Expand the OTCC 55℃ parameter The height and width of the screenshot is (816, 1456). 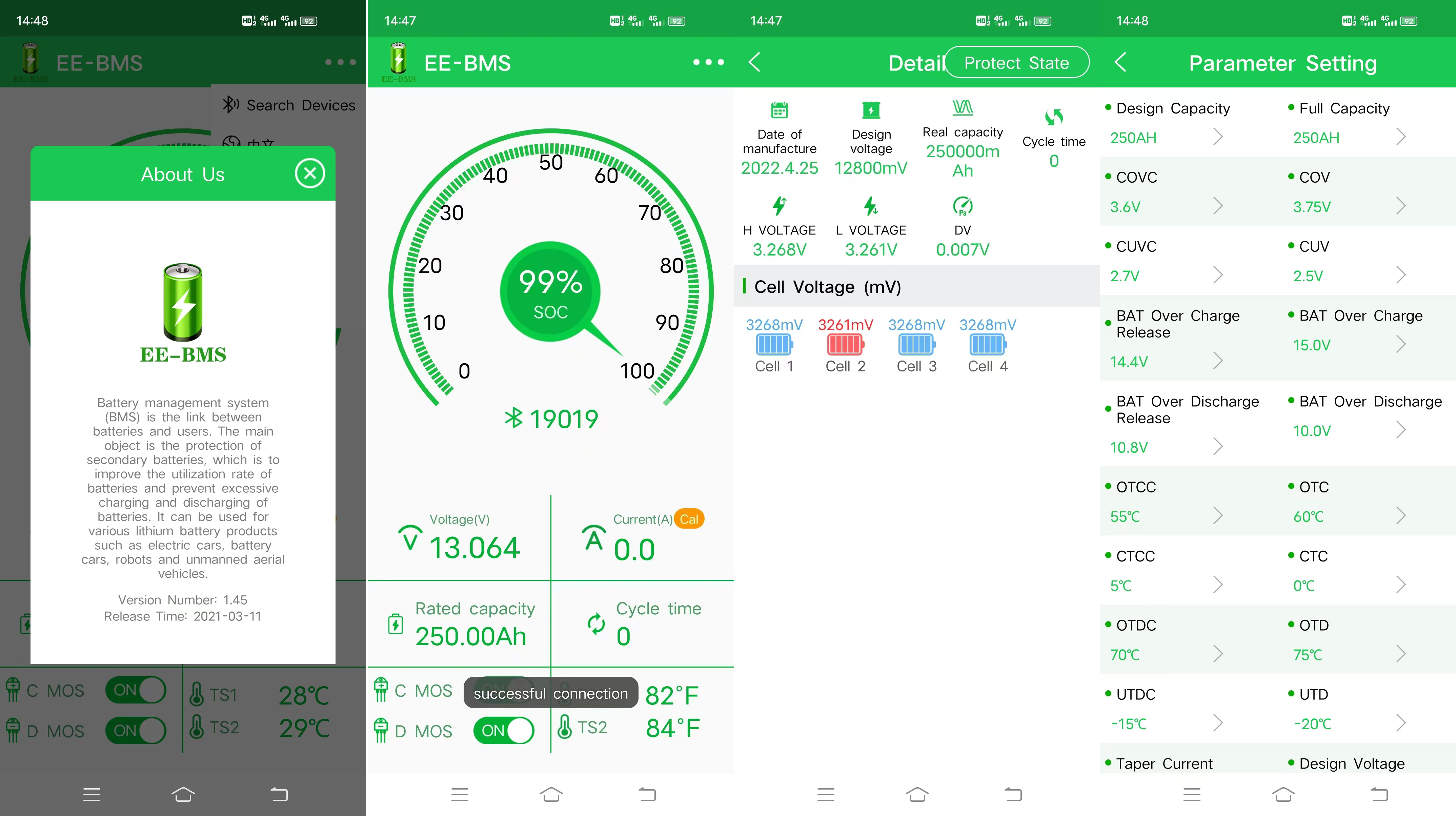pos(1217,515)
